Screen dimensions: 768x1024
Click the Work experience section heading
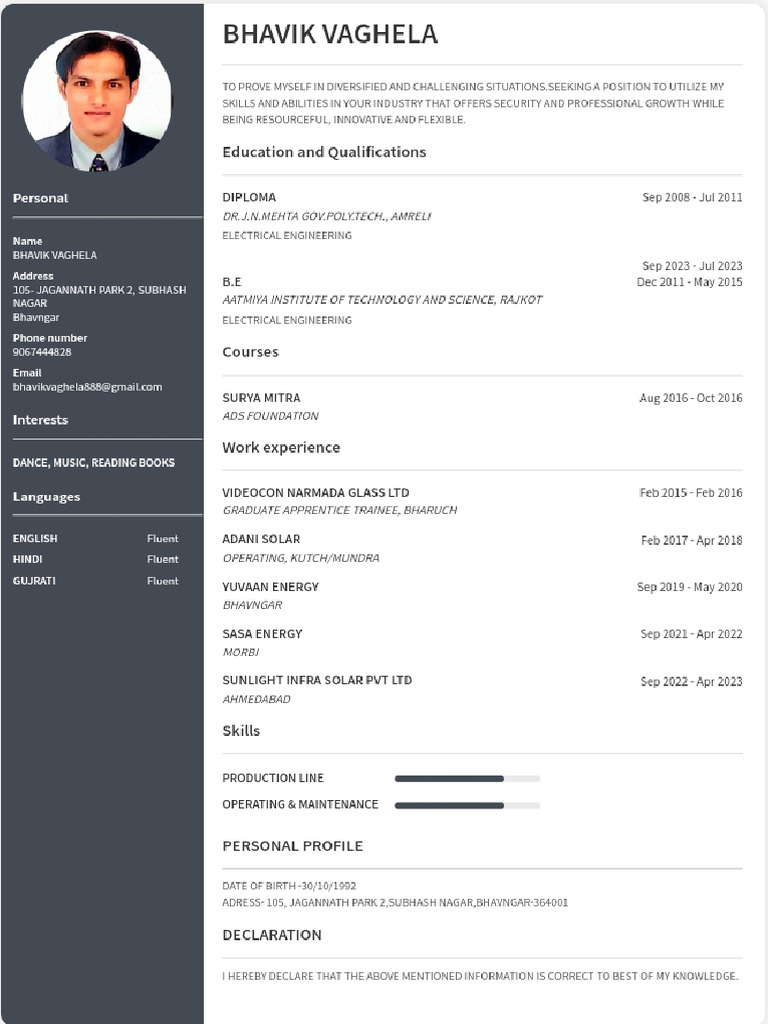click(281, 447)
